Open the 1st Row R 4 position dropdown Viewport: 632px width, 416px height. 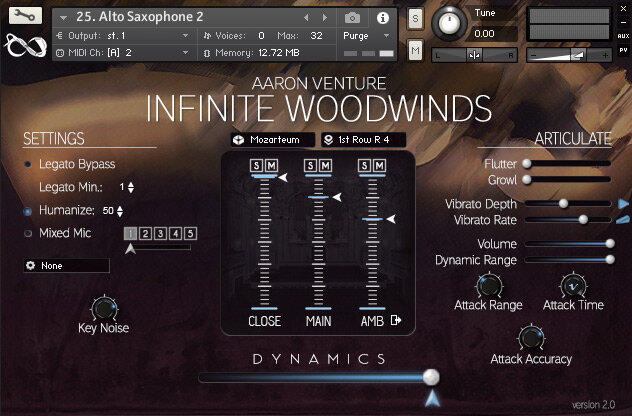click(x=363, y=140)
